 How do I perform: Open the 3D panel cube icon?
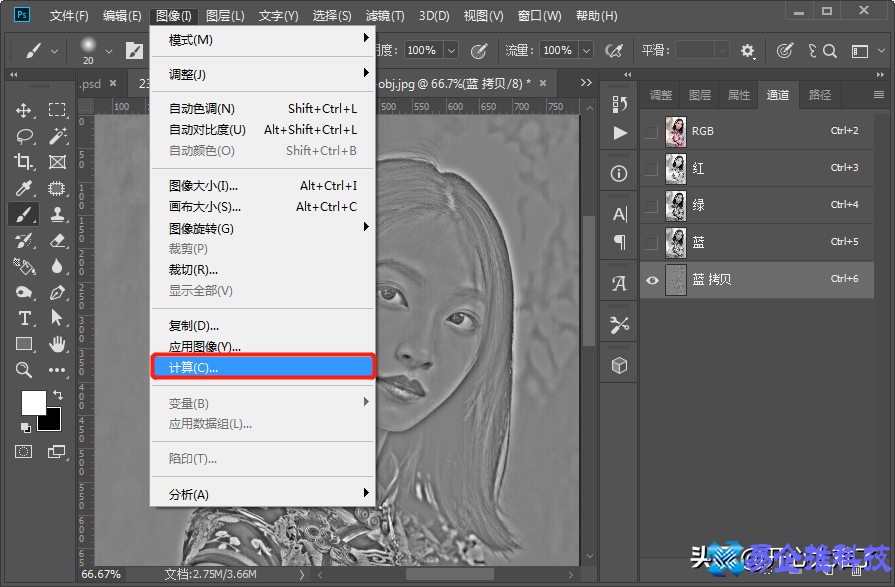(x=618, y=365)
